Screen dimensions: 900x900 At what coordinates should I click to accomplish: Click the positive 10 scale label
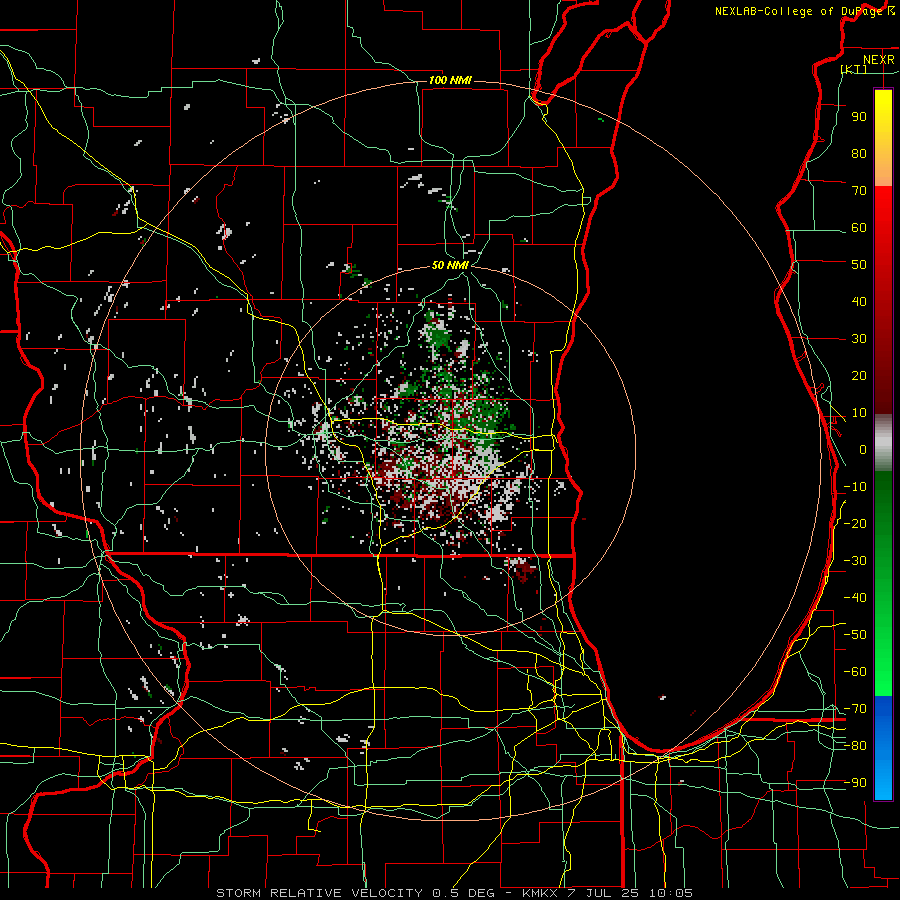859,413
